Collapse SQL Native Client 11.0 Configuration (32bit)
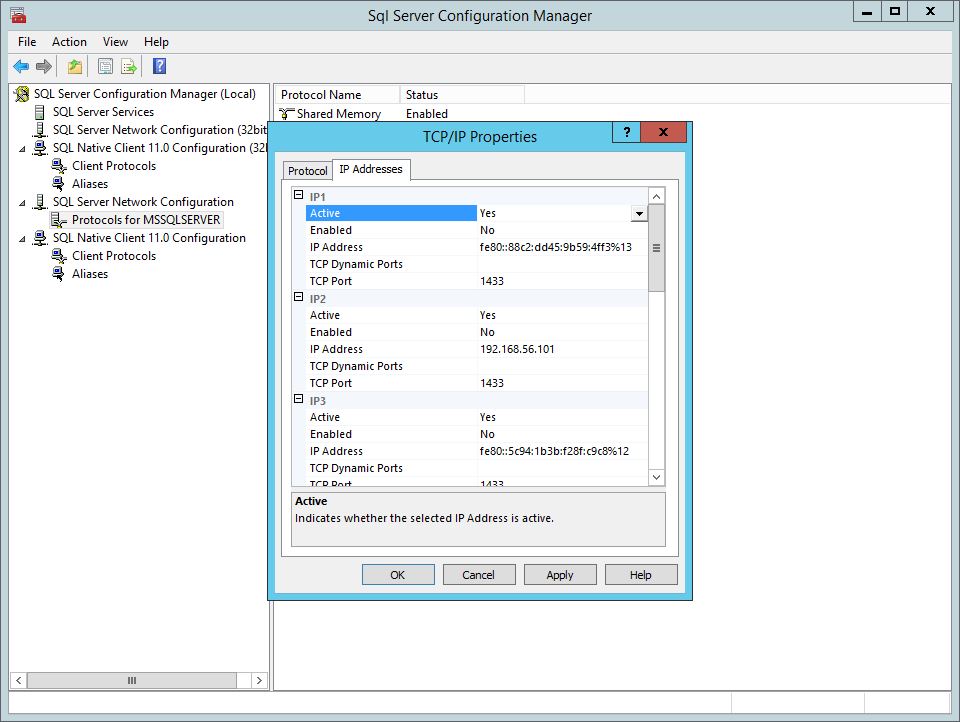960x722 pixels. click(x=22, y=149)
